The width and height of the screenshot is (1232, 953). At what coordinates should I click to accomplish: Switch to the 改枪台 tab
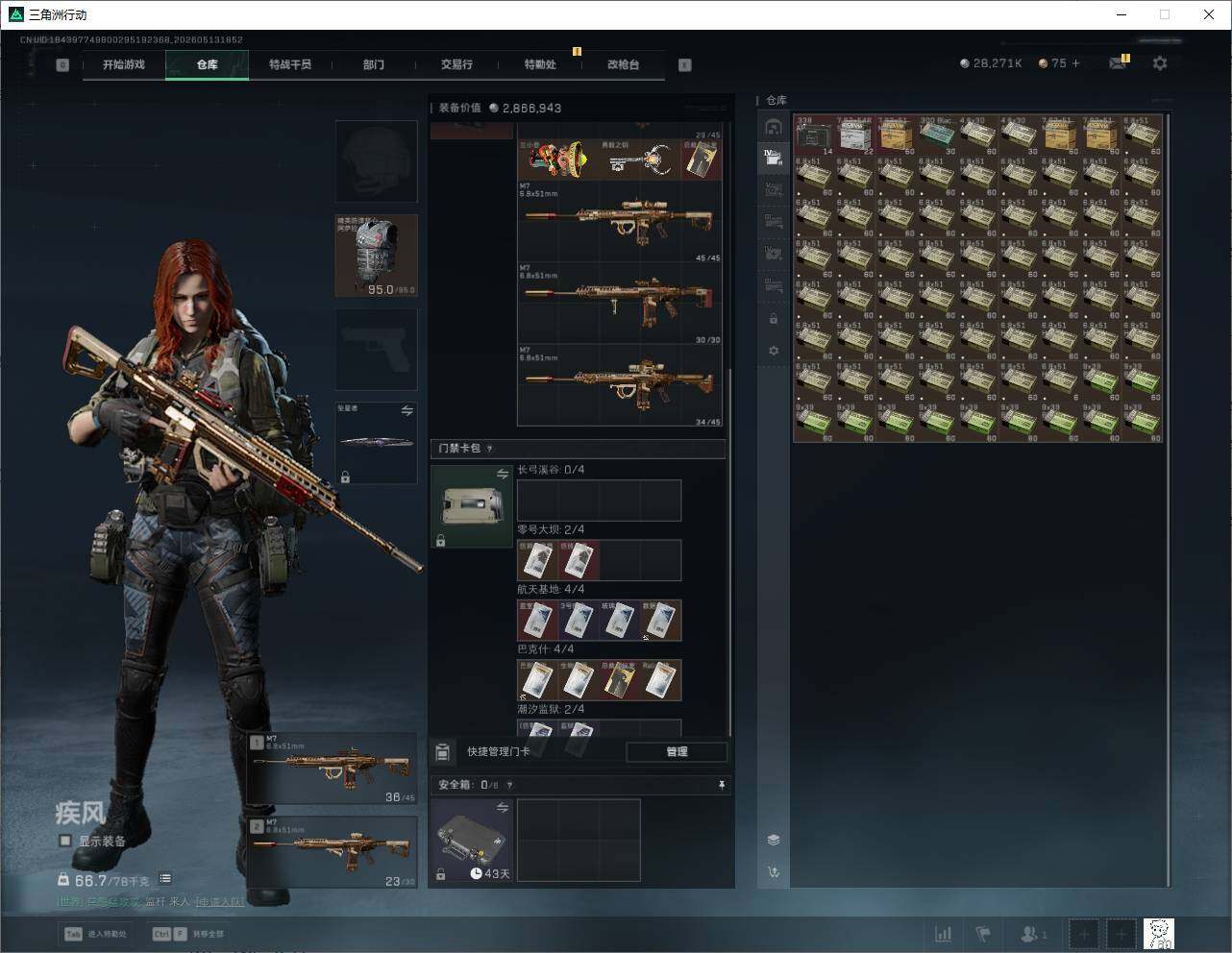pyautogui.click(x=623, y=64)
